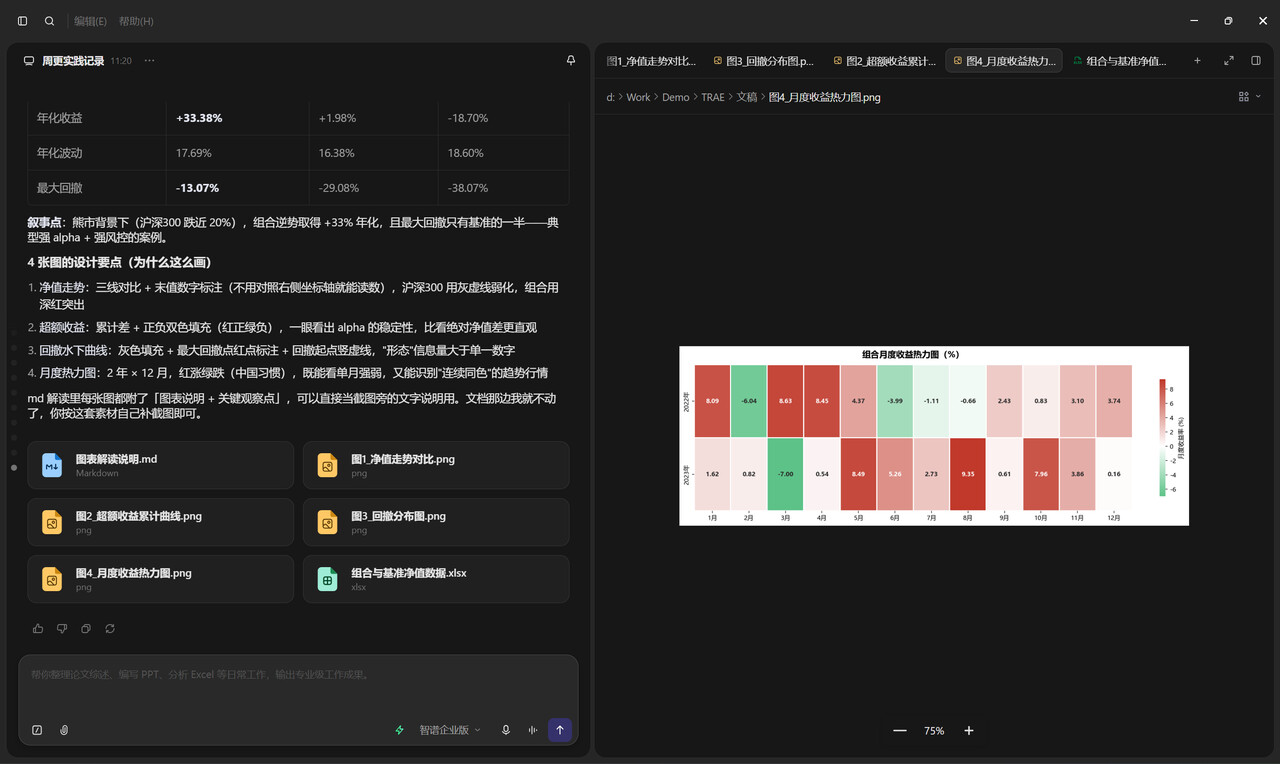
Task: Send the message with the arrow button
Action: 560,730
